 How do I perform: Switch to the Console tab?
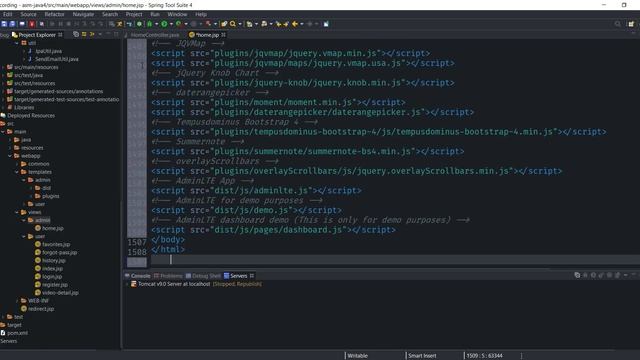coord(138,276)
